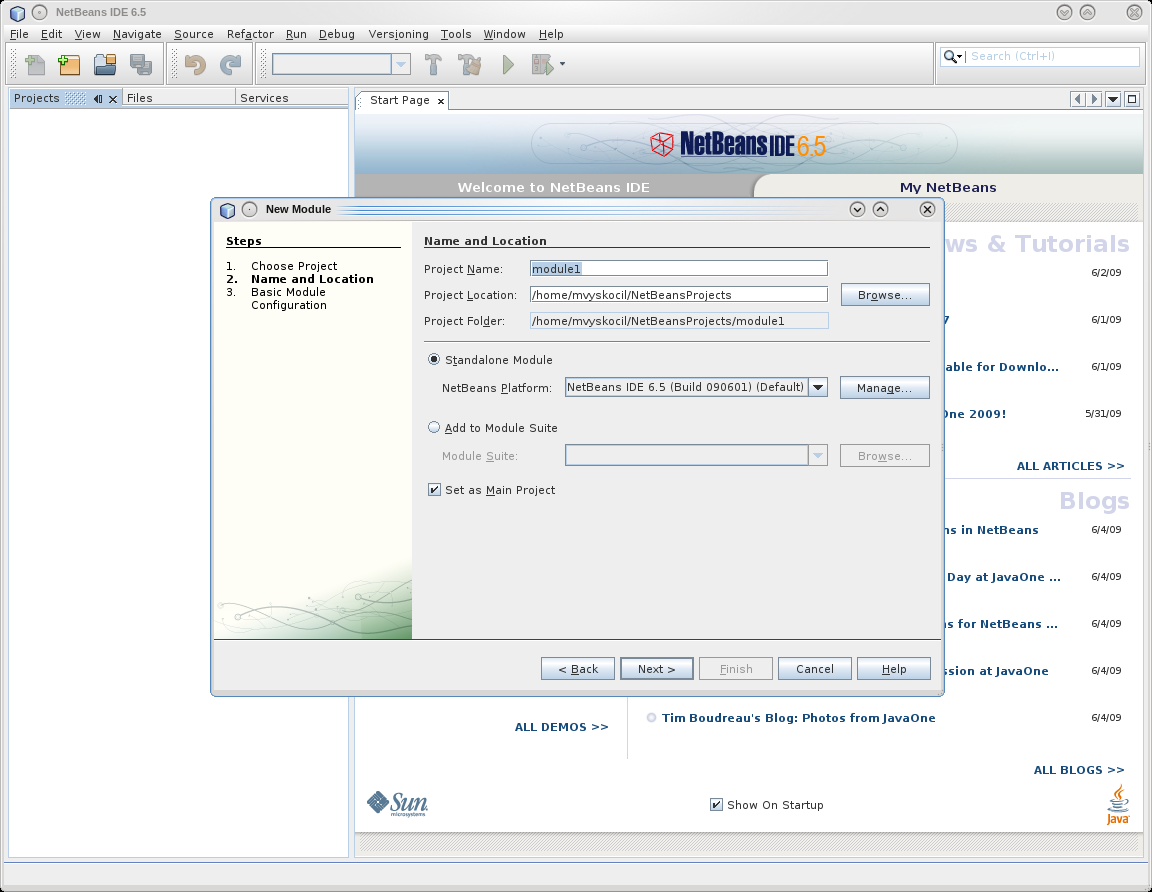Screen dimensions: 1152x892
Task: Click the Java logo
Action: (x=1117, y=805)
